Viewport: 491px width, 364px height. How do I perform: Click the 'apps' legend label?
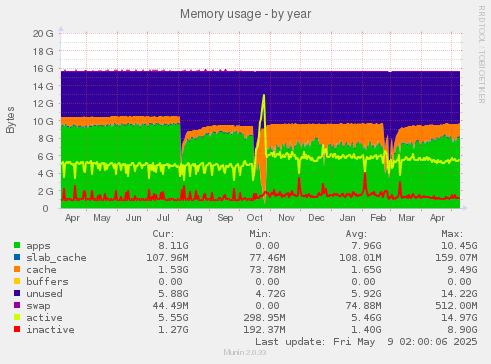pos(38,246)
